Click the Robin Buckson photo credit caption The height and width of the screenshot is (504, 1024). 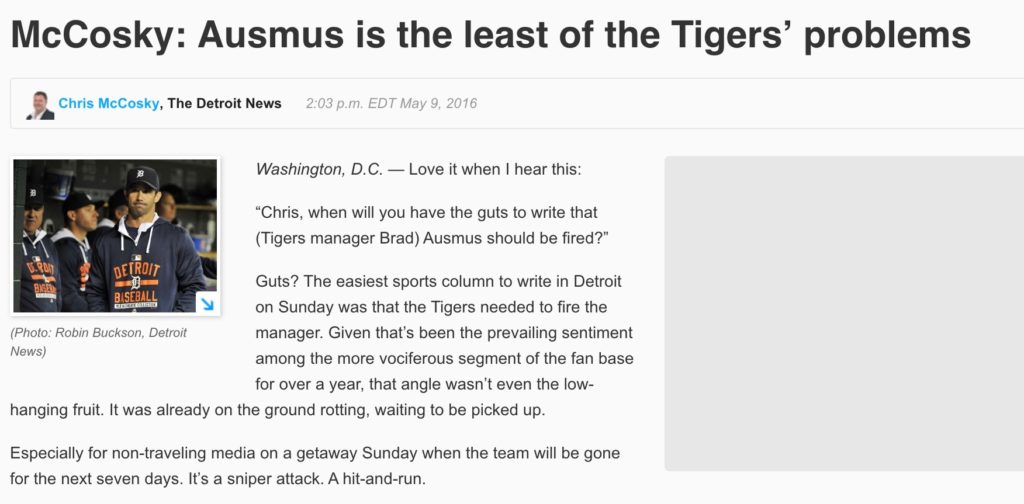tap(99, 342)
